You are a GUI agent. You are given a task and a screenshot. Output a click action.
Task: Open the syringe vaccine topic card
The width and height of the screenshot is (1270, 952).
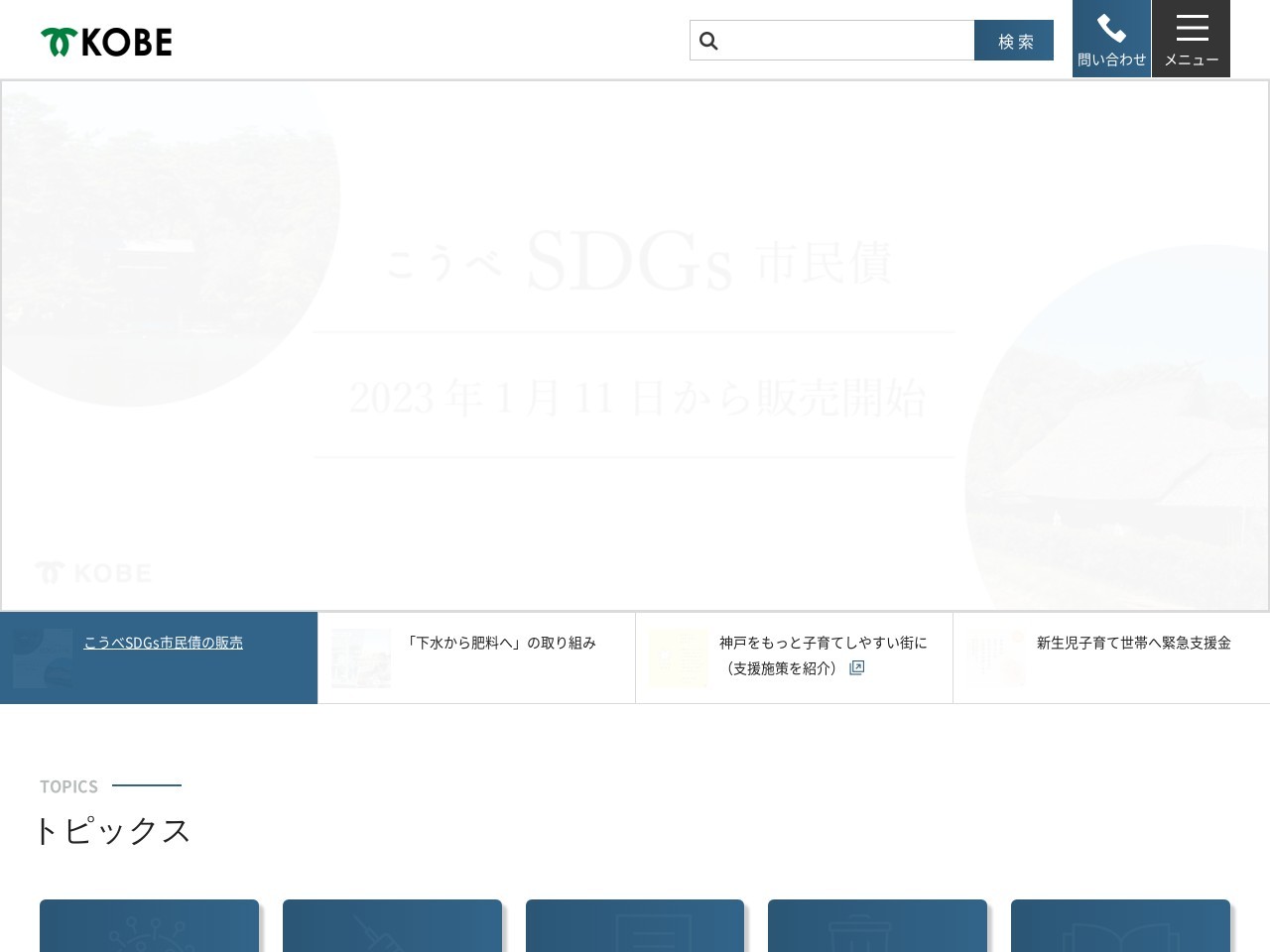point(392,926)
